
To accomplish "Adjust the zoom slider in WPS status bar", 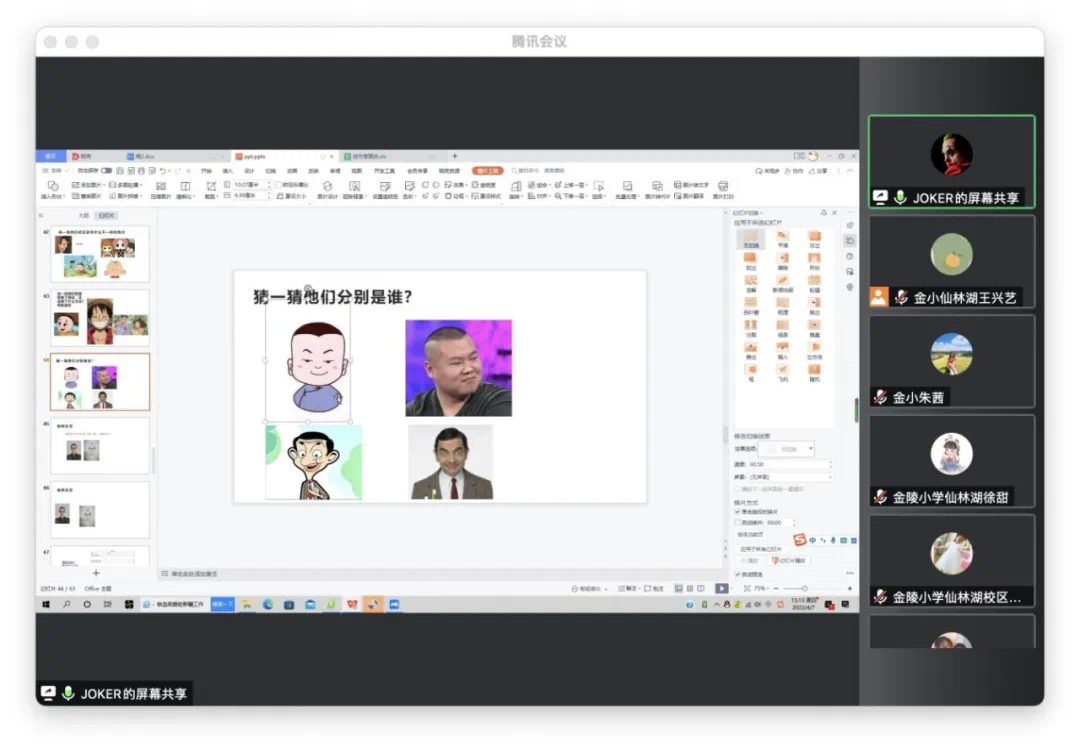I will click(x=804, y=588).
